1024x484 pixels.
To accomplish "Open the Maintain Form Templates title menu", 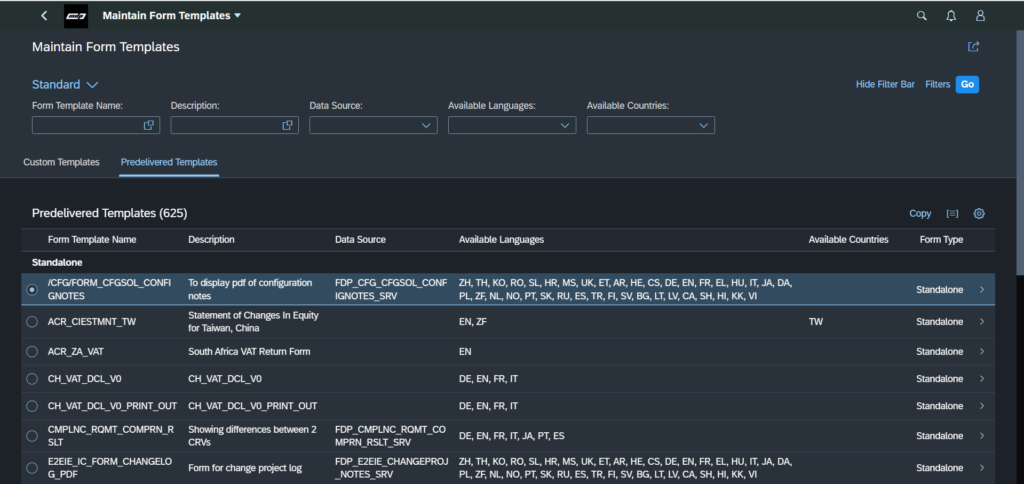I will (172, 16).
